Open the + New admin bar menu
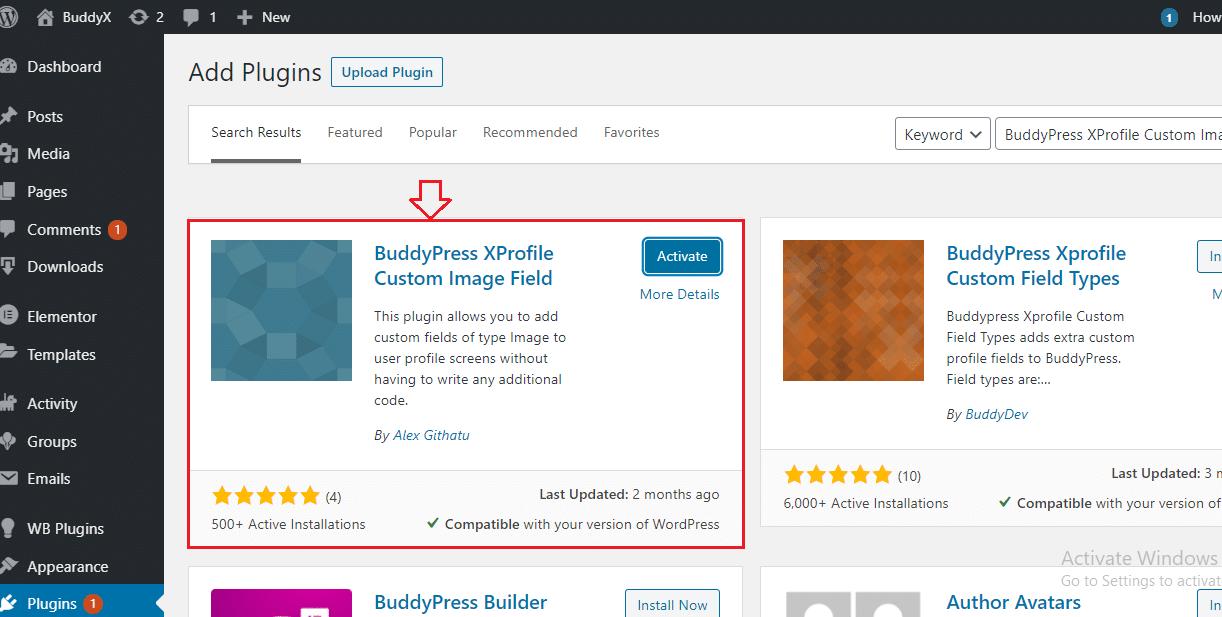Screen dimensions: 1222x617 tap(262, 16)
